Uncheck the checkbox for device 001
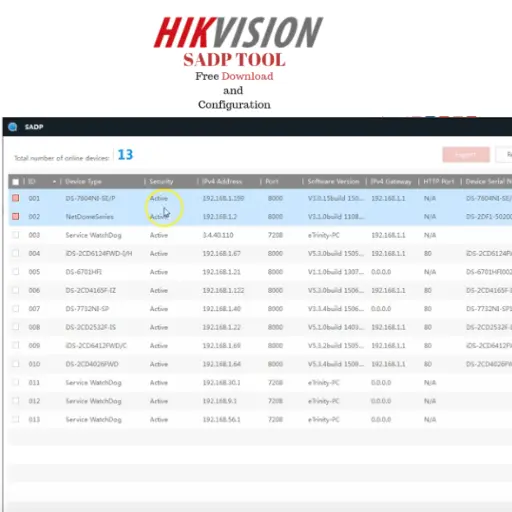 click(15, 198)
